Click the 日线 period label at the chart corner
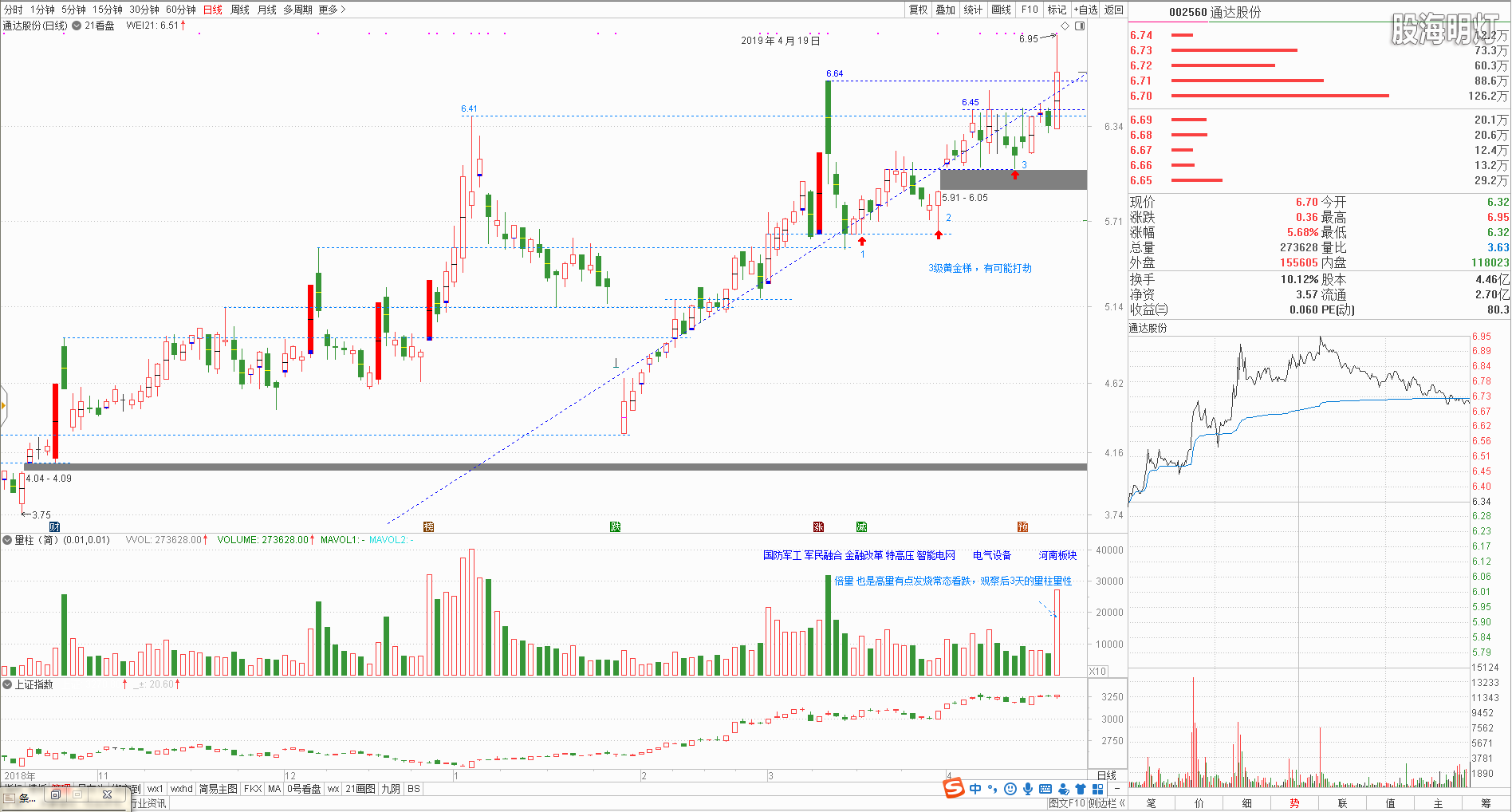The image size is (1512, 812). pos(1107,775)
